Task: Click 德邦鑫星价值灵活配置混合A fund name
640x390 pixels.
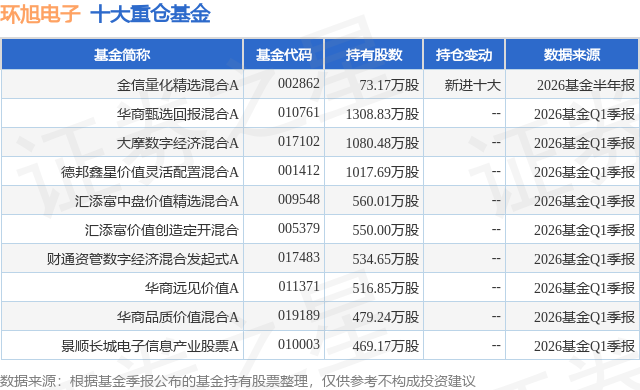Action: coord(150,172)
